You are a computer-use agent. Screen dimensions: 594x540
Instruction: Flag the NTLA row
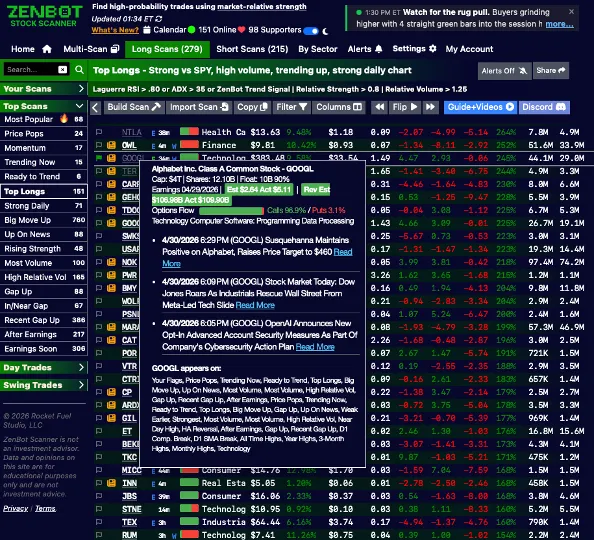(x=99, y=132)
